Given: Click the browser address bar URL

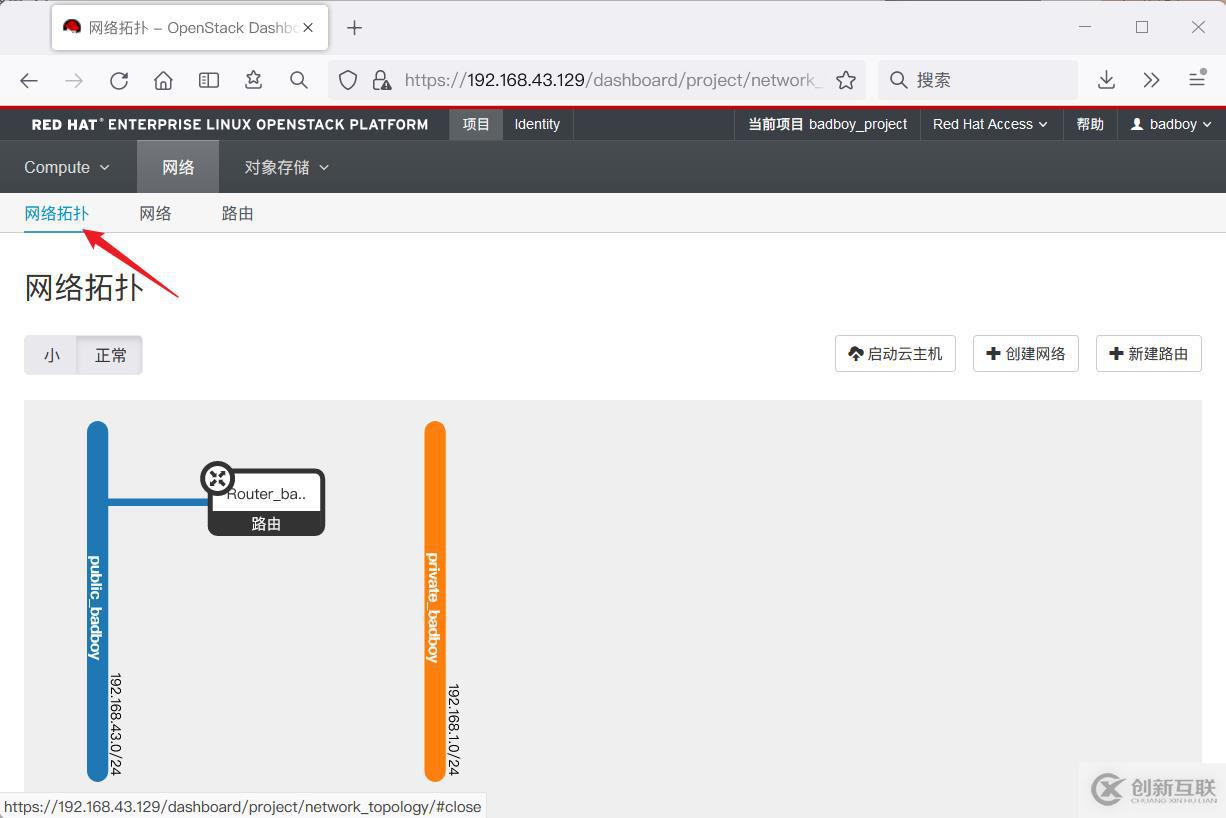Looking at the screenshot, I should point(613,80).
